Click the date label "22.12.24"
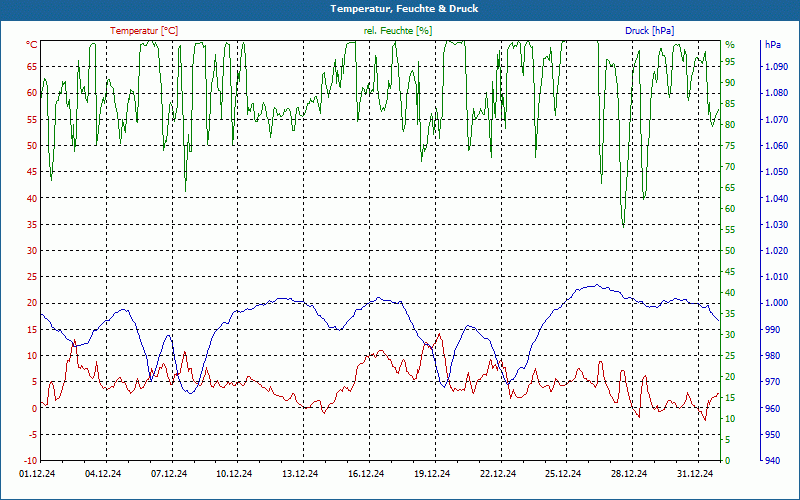This screenshot has height=500, width=800. click(497, 473)
